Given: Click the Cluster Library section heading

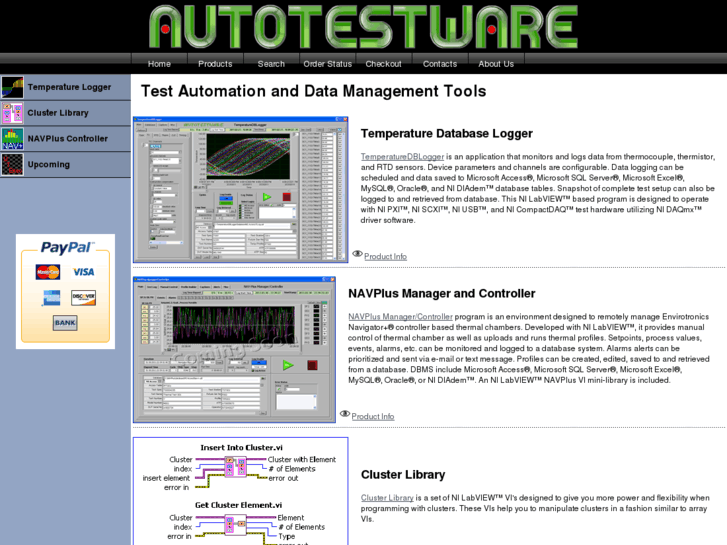Looking at the screenshot, I should (x=403, y=474).
